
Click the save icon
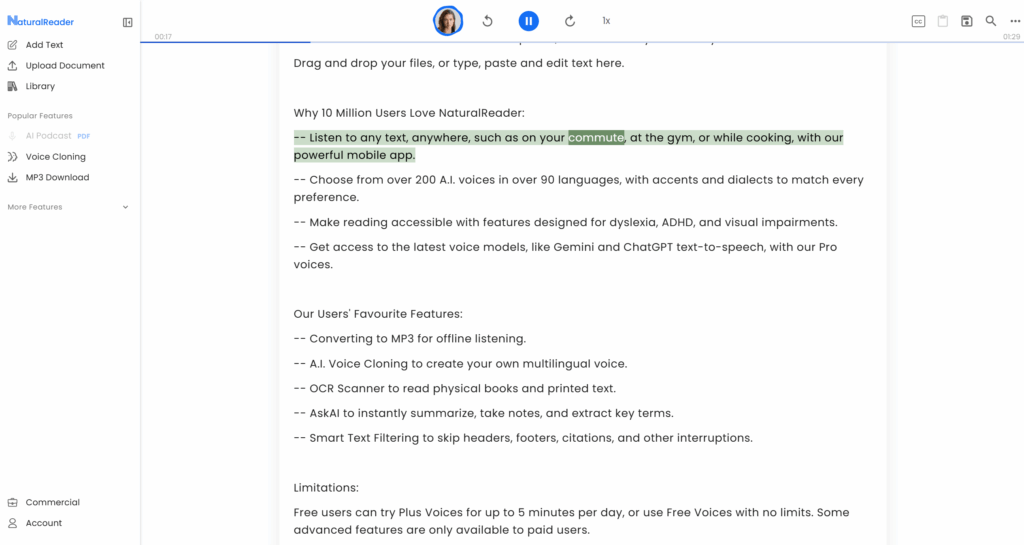[967, 21]
